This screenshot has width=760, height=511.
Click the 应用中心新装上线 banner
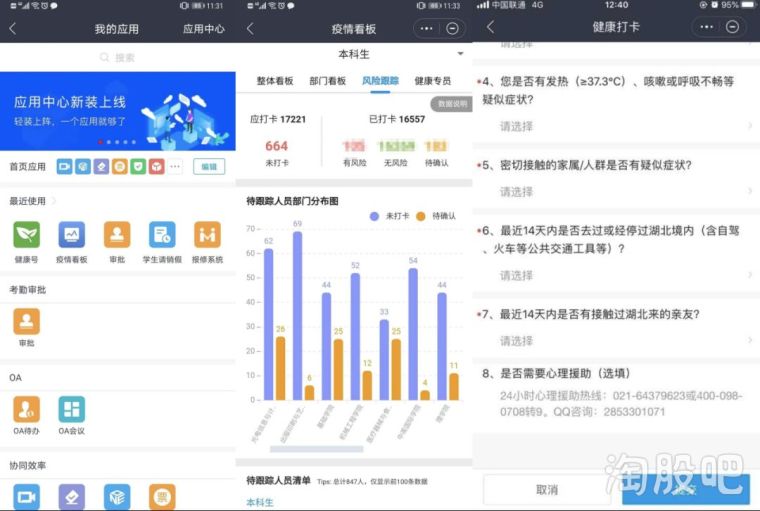118,111
